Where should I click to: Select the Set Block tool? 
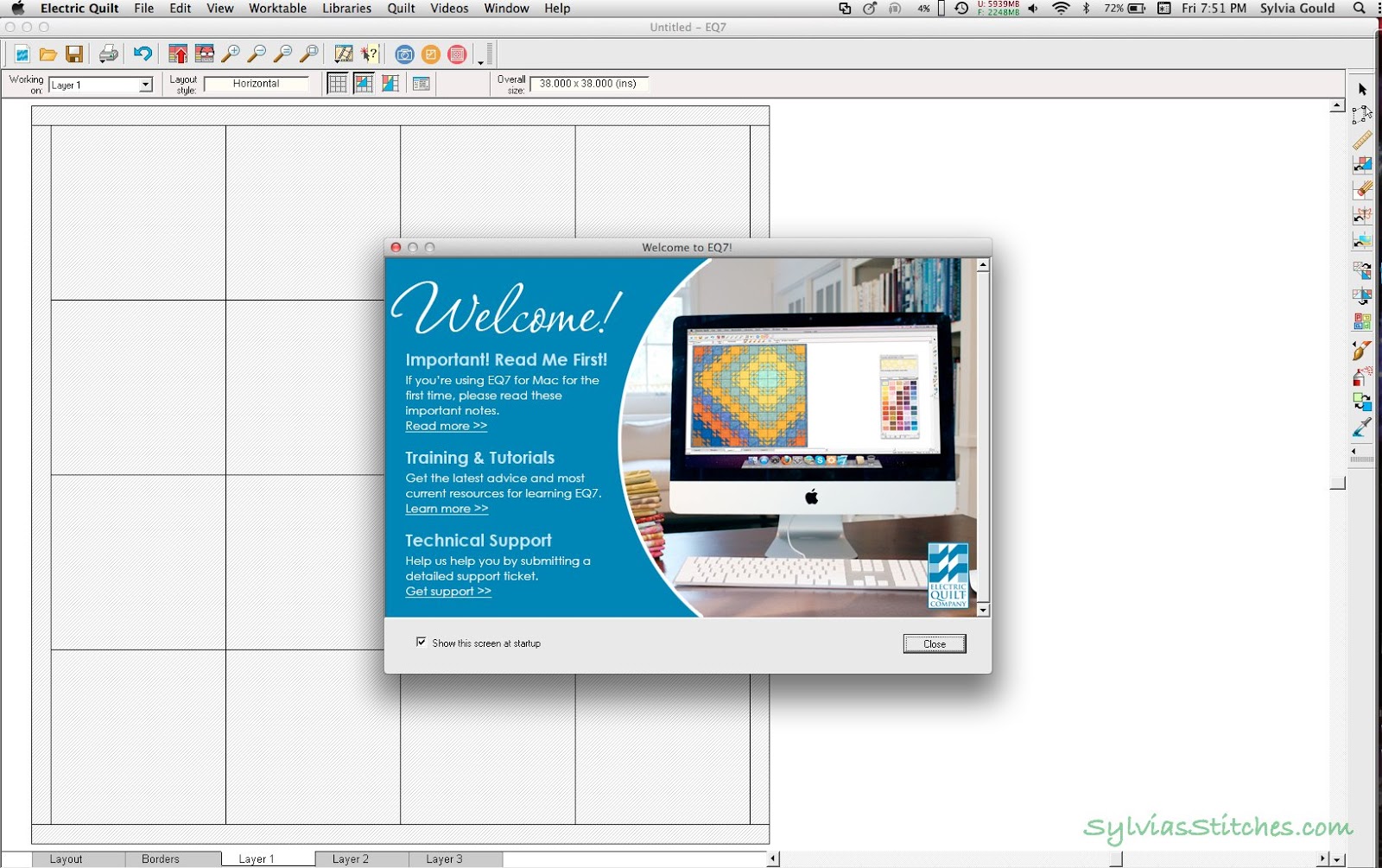coord(1362,165)
